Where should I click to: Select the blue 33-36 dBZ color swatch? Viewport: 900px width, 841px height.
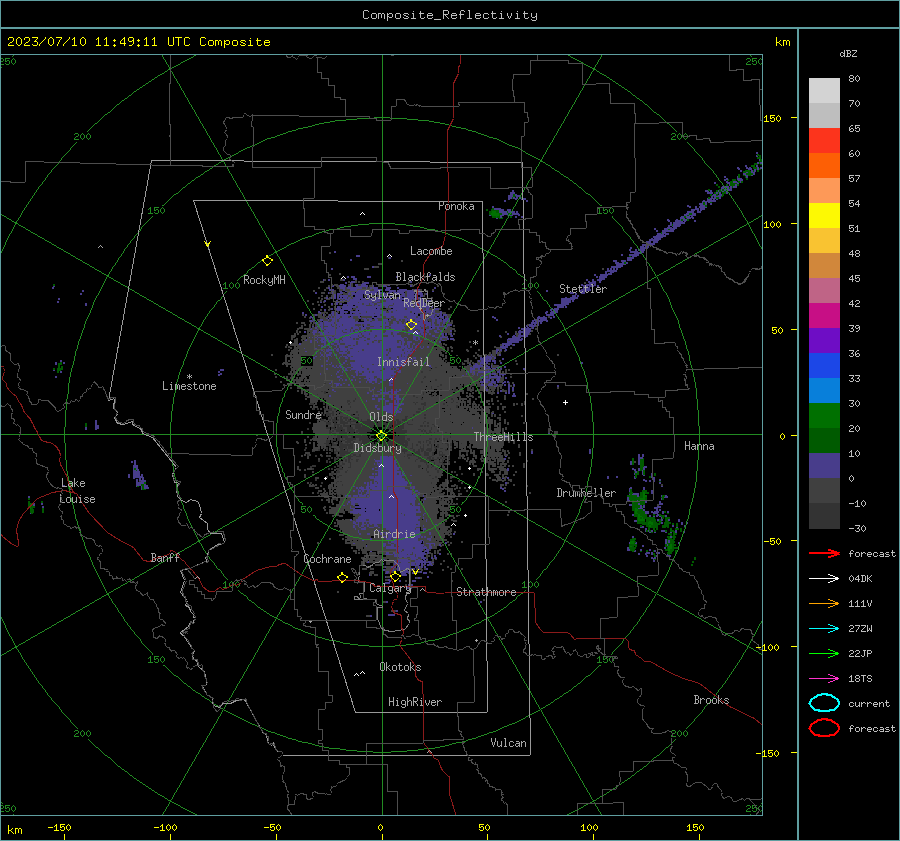tap(824, 366)
